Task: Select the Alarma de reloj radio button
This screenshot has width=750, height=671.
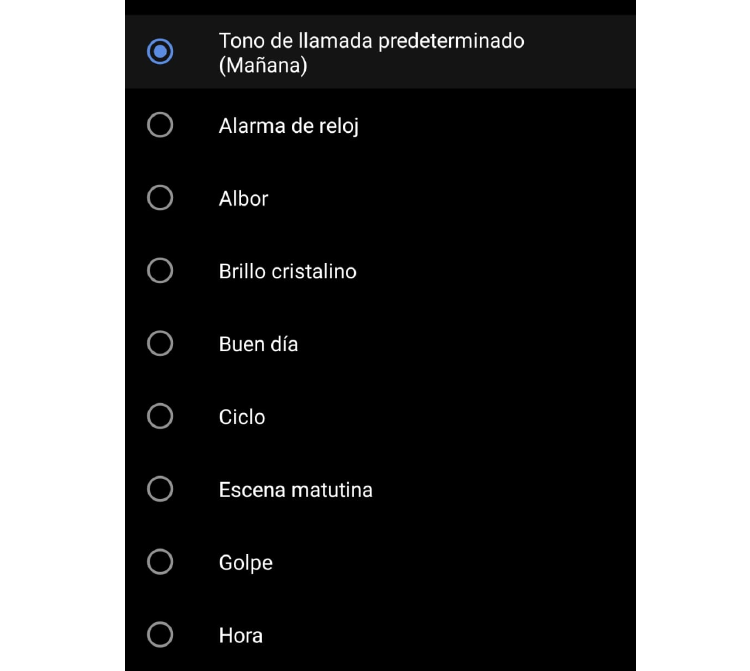Action: (160, 125)
